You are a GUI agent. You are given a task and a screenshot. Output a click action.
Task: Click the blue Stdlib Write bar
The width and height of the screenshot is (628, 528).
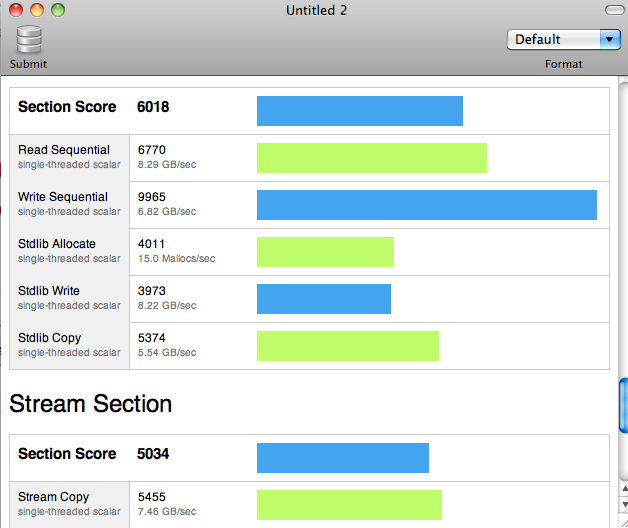pos(324,299)
